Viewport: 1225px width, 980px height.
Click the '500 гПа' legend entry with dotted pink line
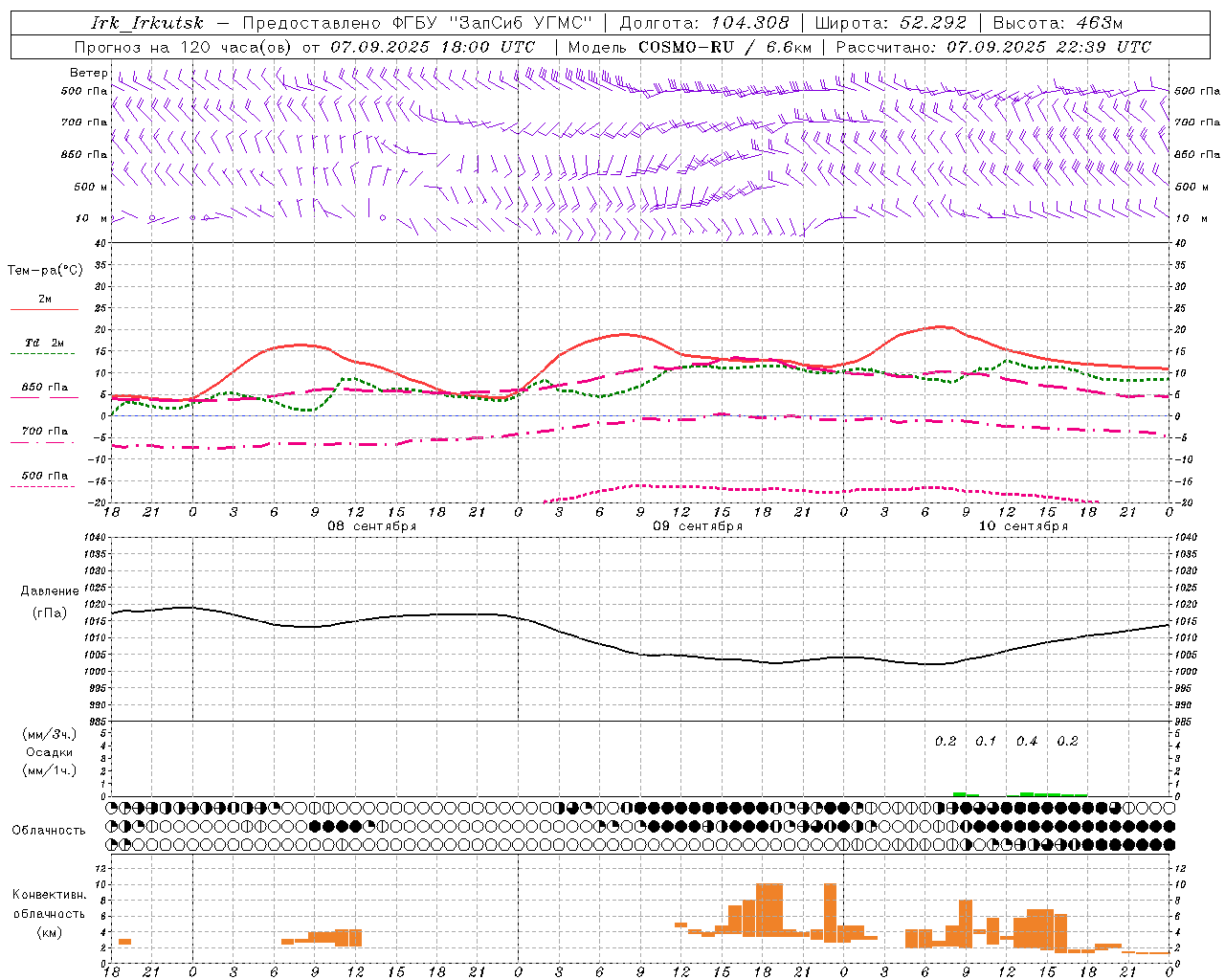[45, 476]
